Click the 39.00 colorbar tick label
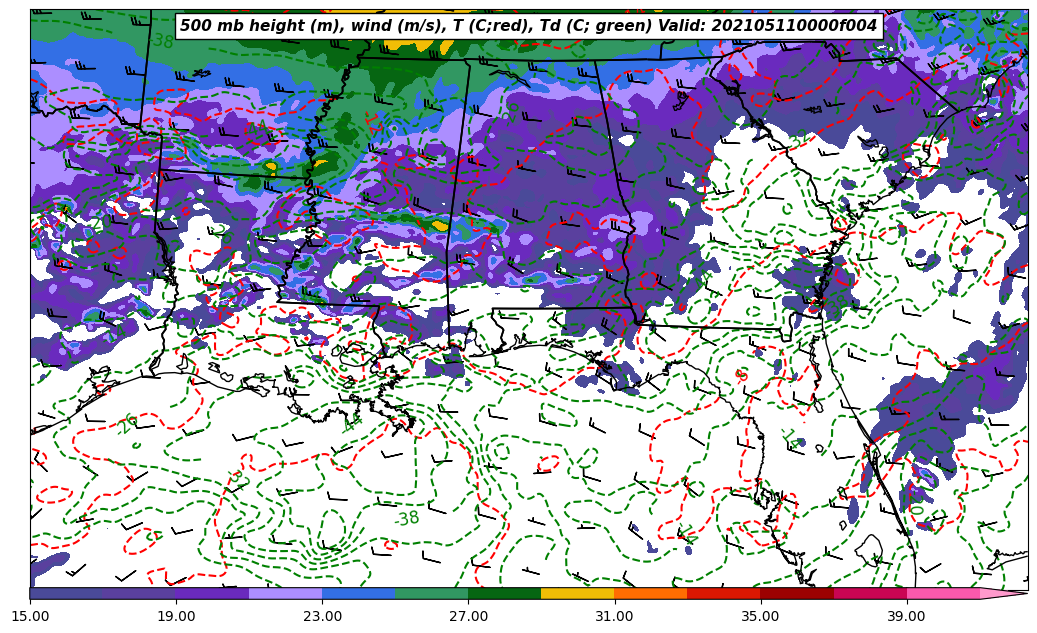Image resolution: width=1037 pixels, height=633 pixels. pyautogui.click(x=906, y=616)
